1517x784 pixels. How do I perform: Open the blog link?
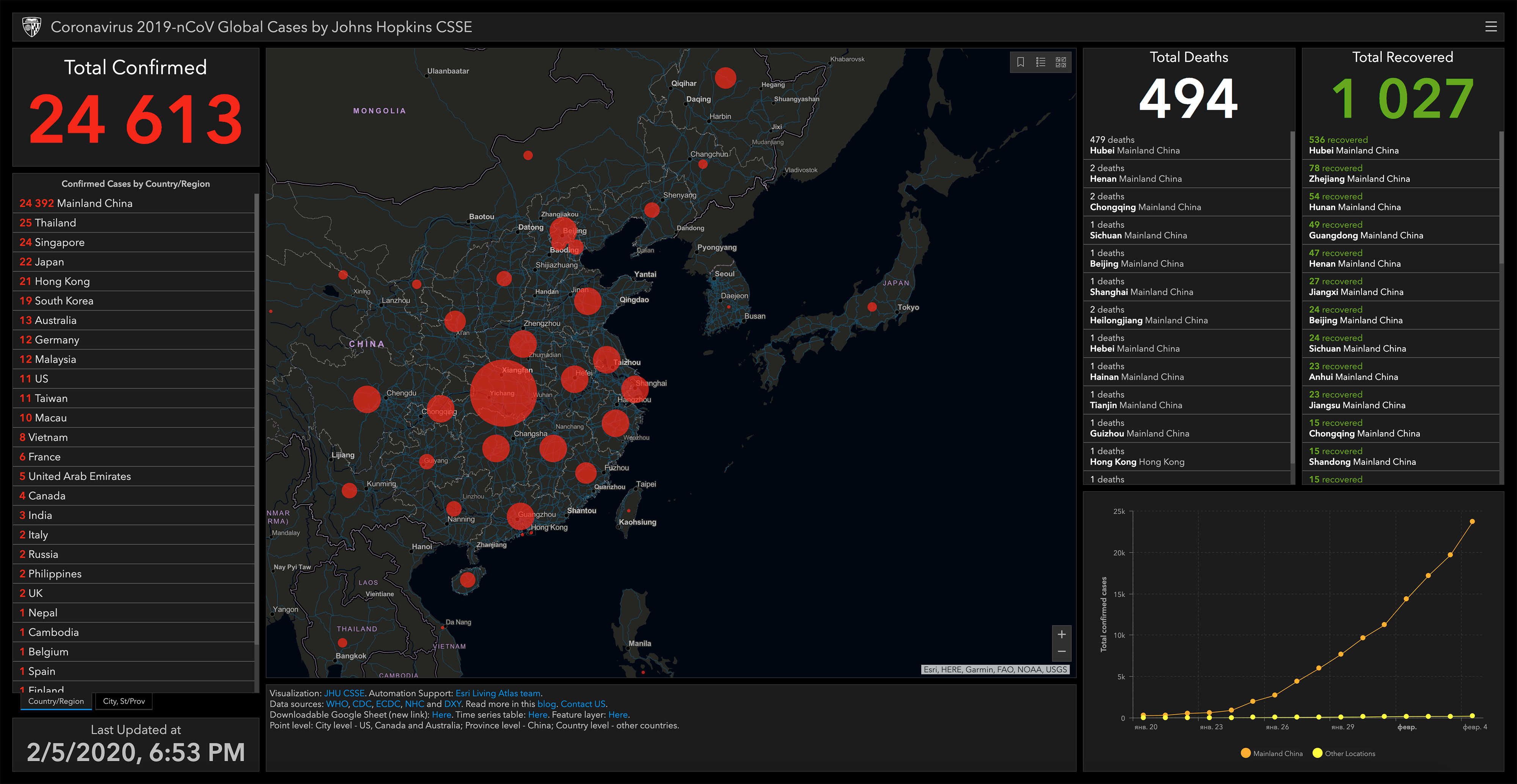point(546,704)
